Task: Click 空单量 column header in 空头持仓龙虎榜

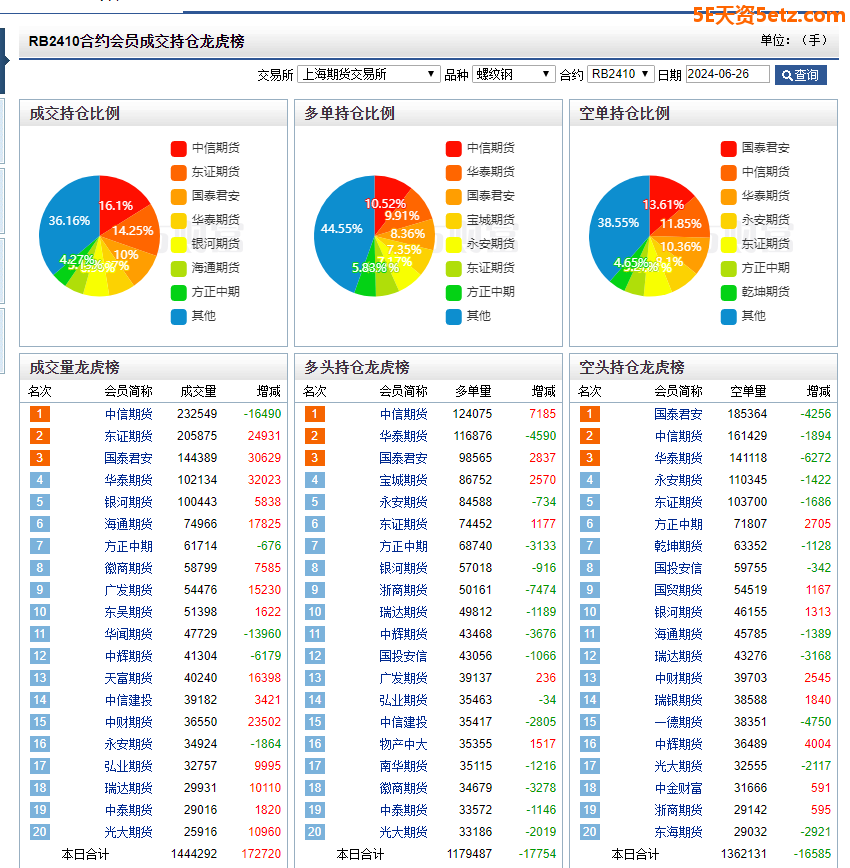Action: pos(748,391)
